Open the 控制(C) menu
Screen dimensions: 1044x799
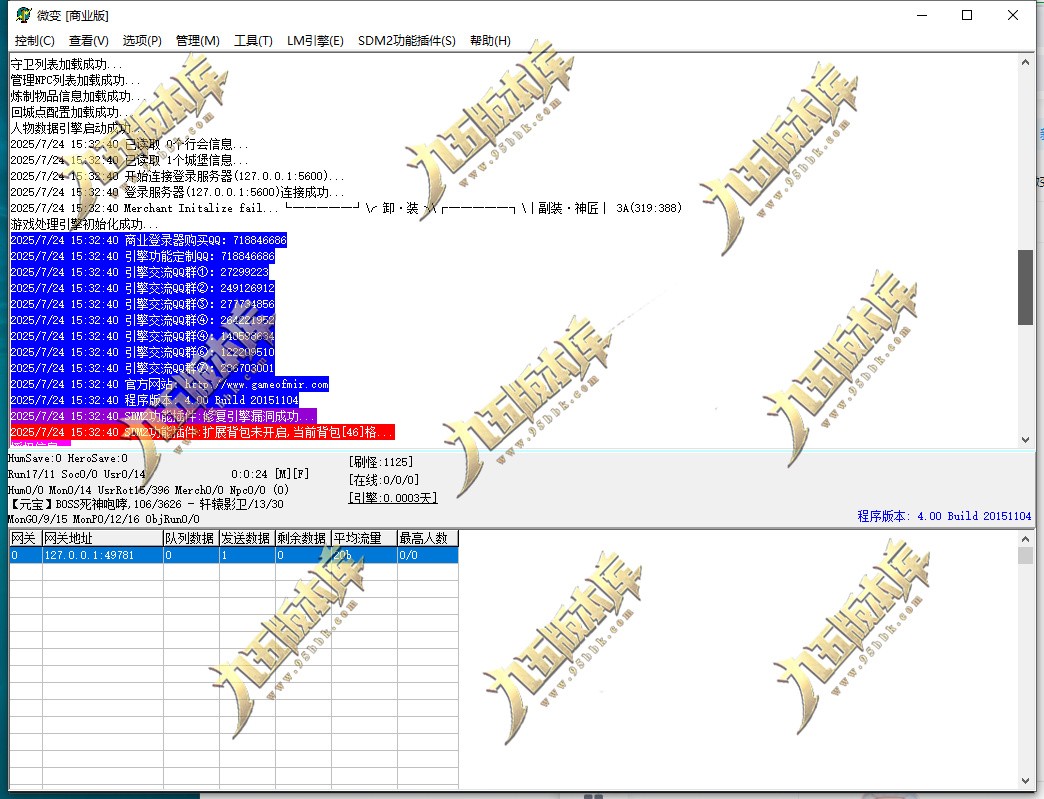point(35,41)
